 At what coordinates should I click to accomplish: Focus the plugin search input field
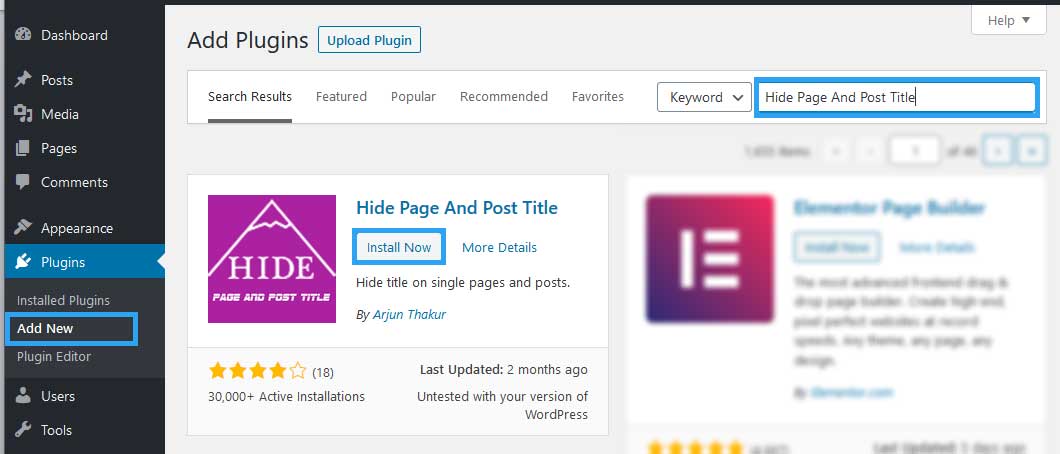coord(896,97)
